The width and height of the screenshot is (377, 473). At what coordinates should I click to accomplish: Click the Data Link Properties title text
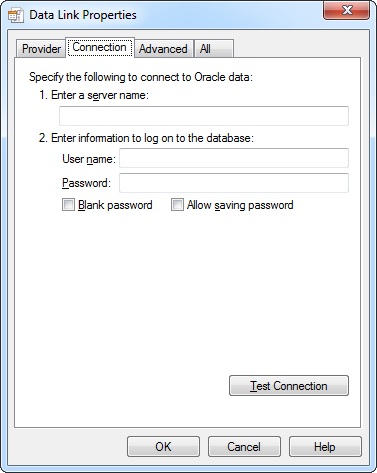83,15
